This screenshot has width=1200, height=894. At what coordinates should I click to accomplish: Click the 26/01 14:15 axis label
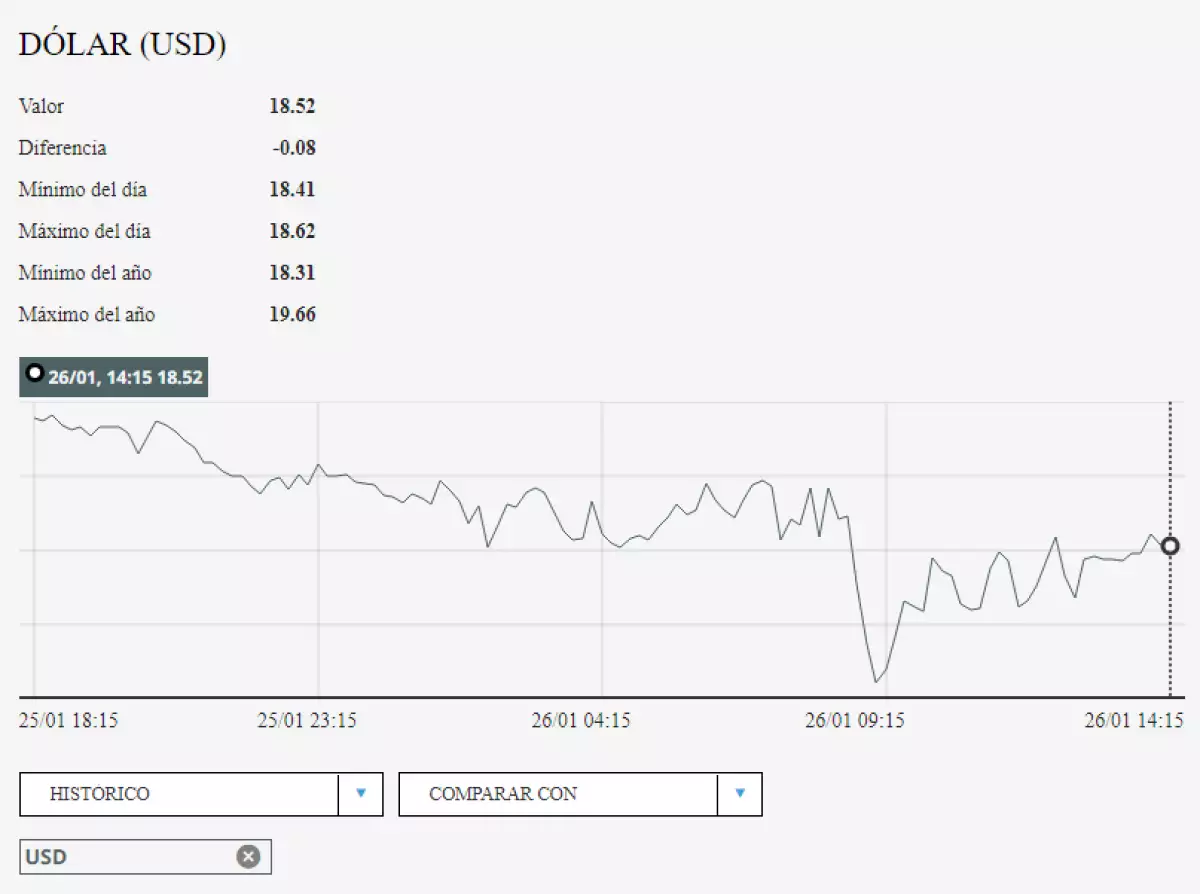click(x=1134, y=720)
